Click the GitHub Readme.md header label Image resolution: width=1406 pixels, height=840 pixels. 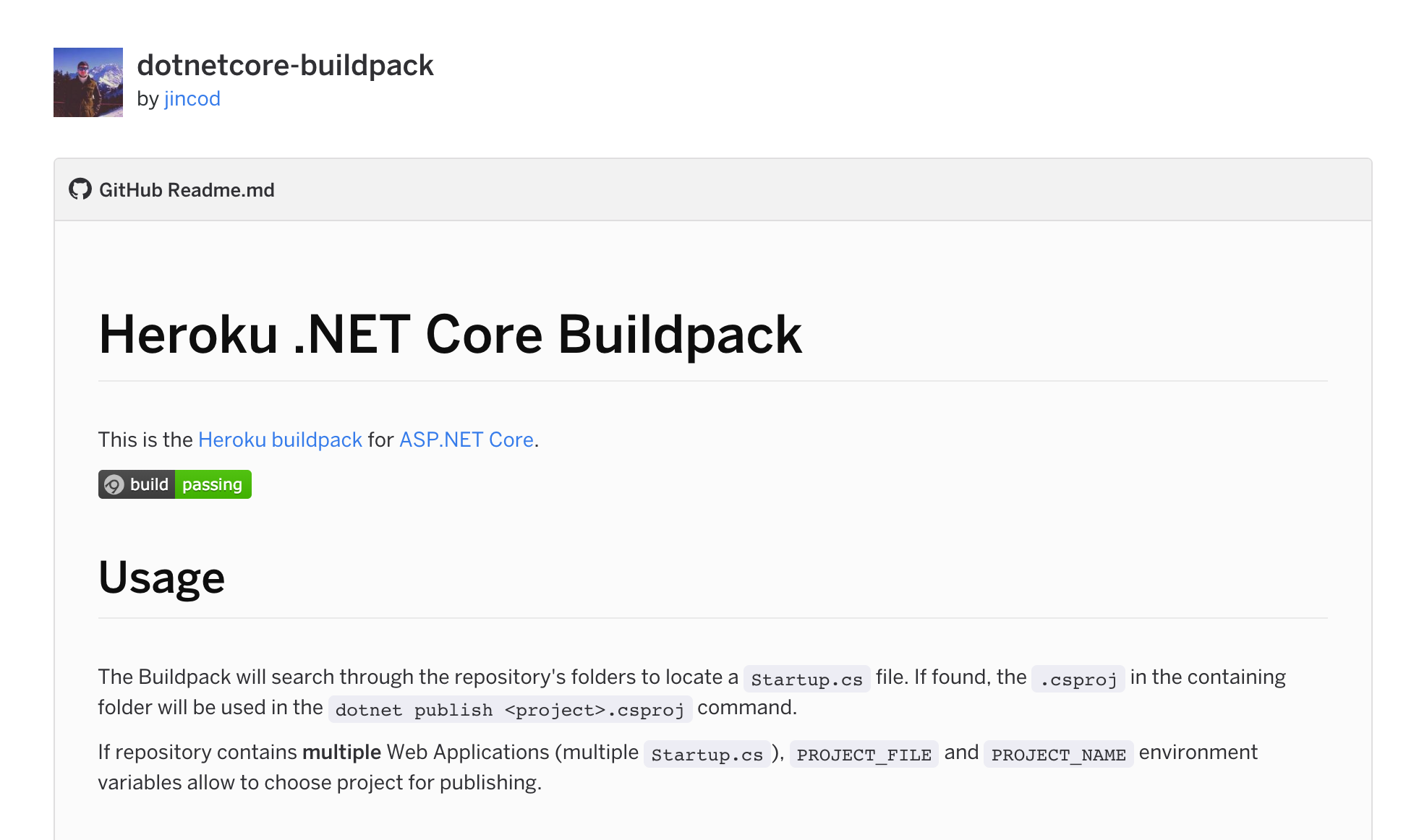pos(187,190)
